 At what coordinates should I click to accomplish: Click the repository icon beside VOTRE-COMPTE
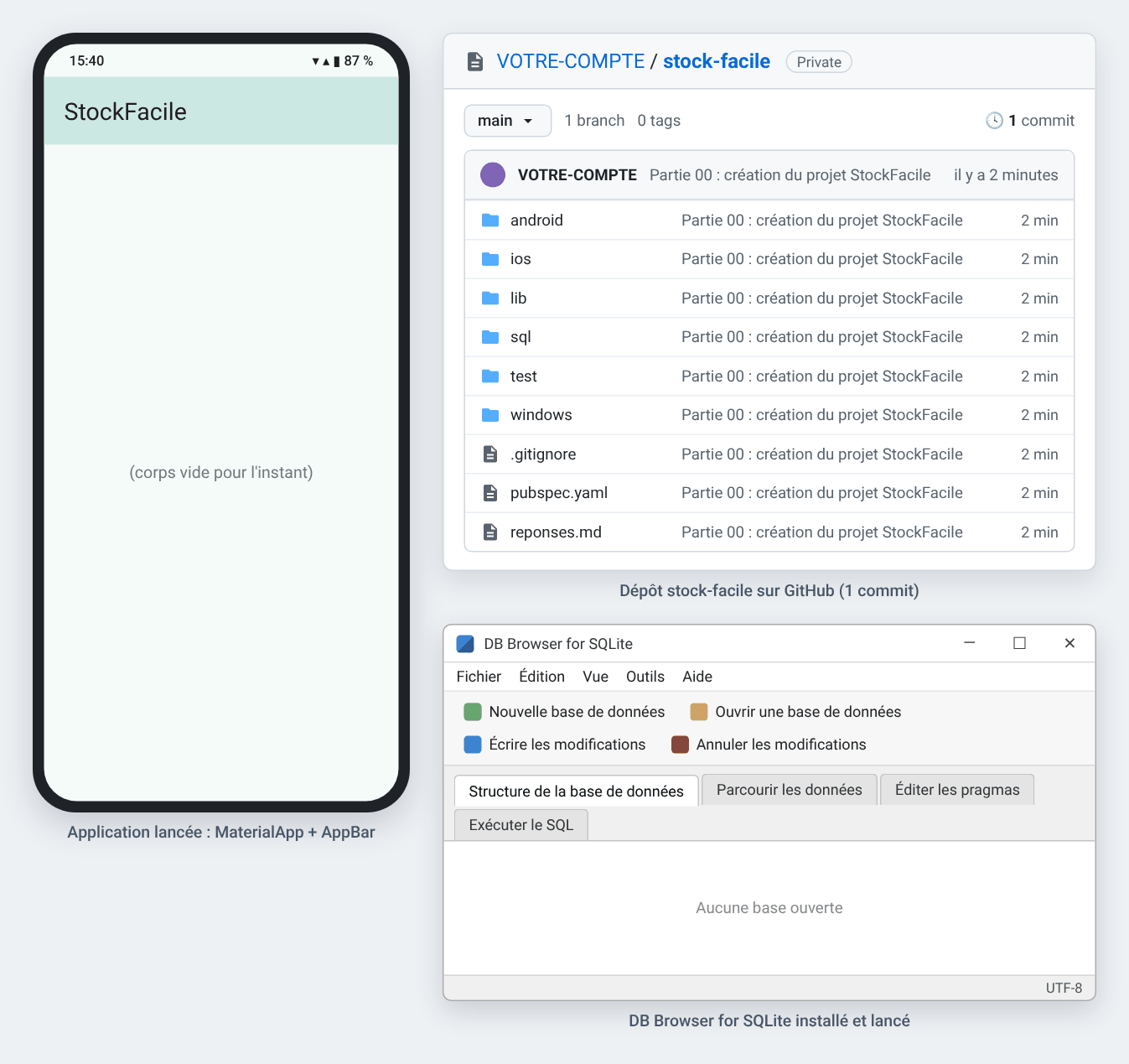pos(475,61)
